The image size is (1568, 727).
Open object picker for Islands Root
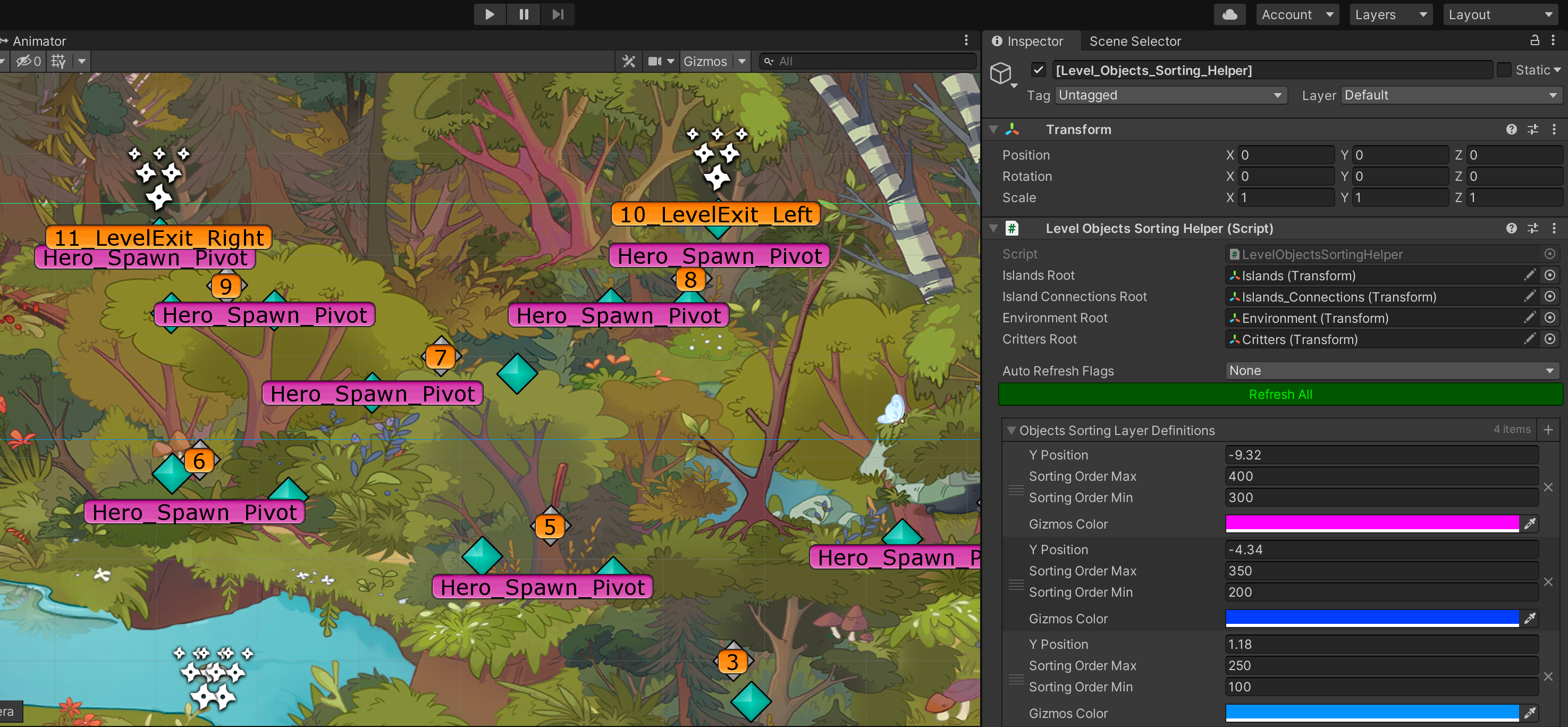(x=1550, y=275)
